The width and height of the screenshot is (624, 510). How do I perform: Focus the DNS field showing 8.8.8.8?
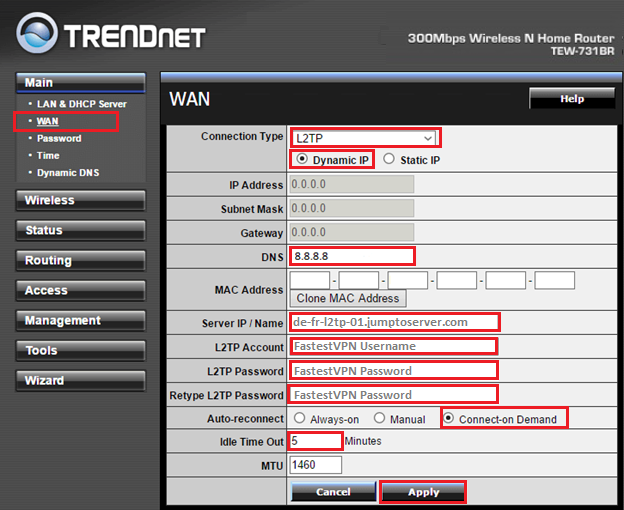tap(352, 256)
